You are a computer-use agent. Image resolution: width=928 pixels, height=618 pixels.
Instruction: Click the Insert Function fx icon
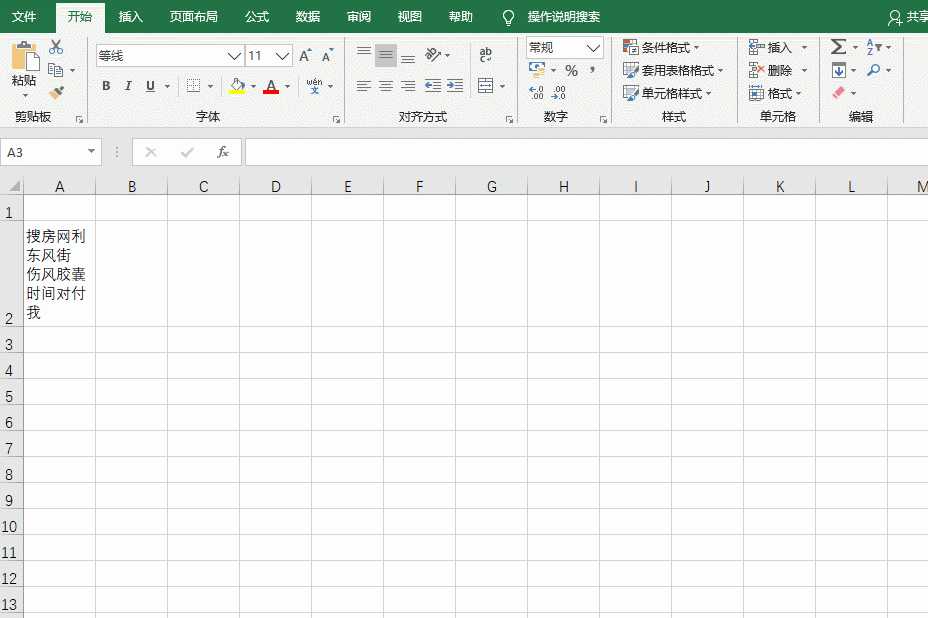[x=223, y=152]
